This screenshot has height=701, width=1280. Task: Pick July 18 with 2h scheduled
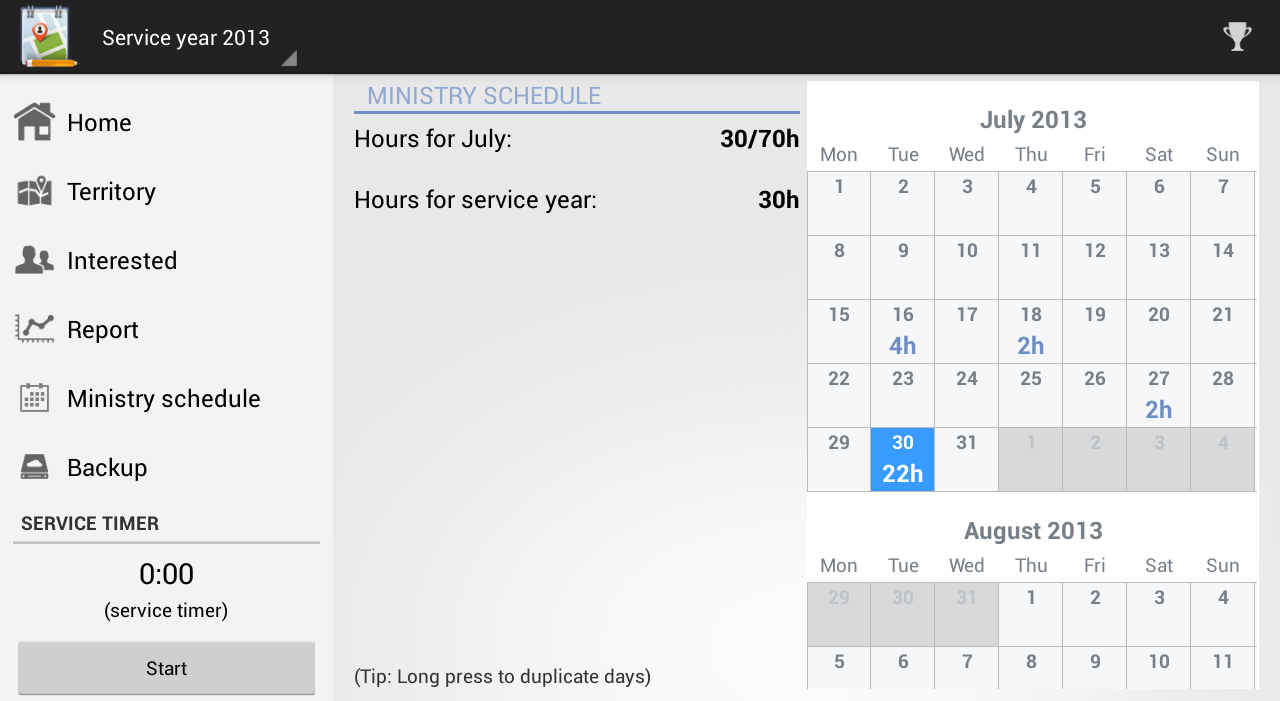[x=1031, y=331]
